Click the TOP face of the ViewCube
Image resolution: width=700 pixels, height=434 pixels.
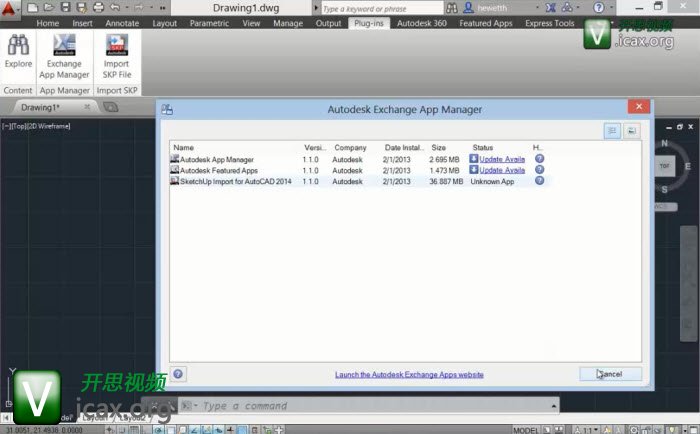click(x=664, y=166)
